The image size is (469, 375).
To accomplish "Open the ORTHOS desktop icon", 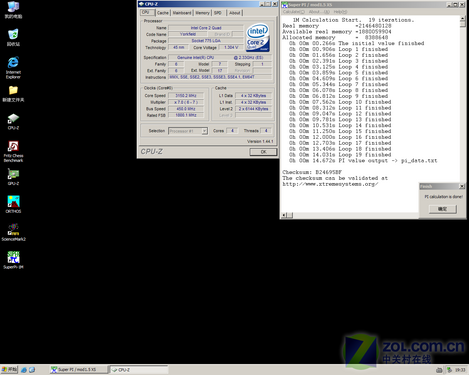I will [13, 204].
